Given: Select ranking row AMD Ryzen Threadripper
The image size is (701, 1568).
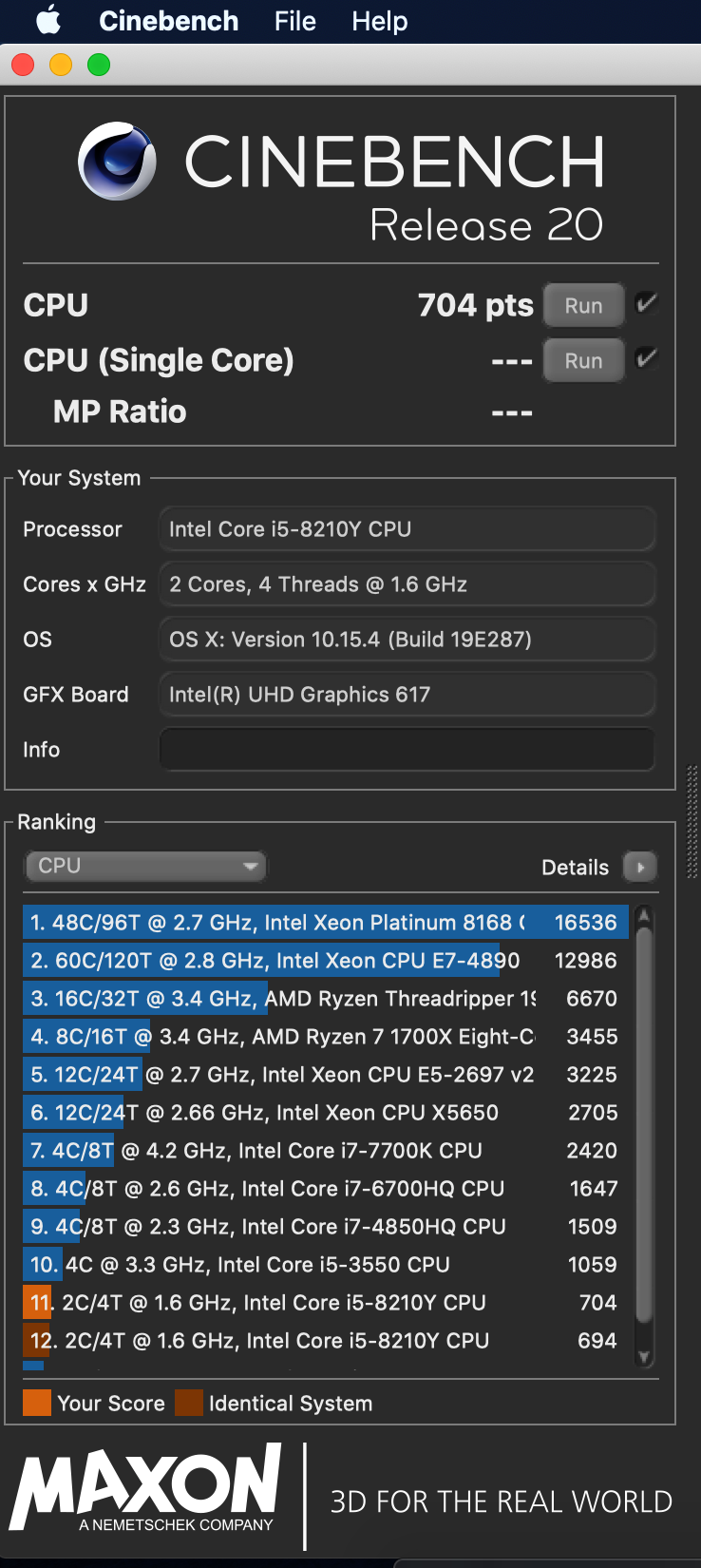Looking at the screenshot, I should [x=326, y=999].
